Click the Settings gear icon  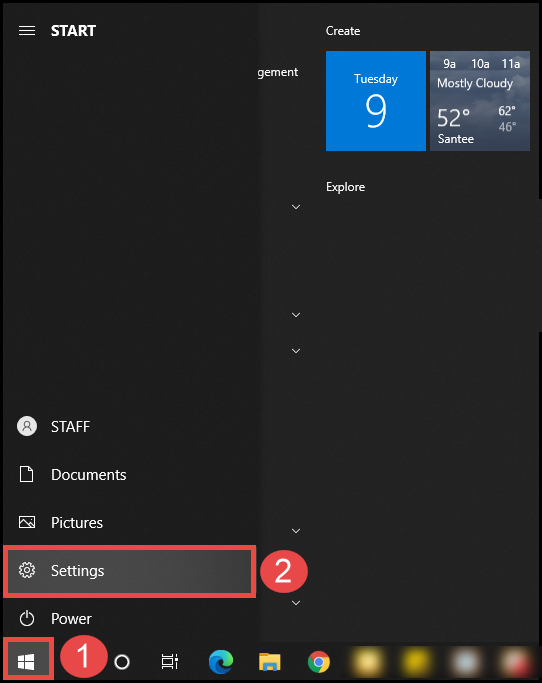click(27, 570)
